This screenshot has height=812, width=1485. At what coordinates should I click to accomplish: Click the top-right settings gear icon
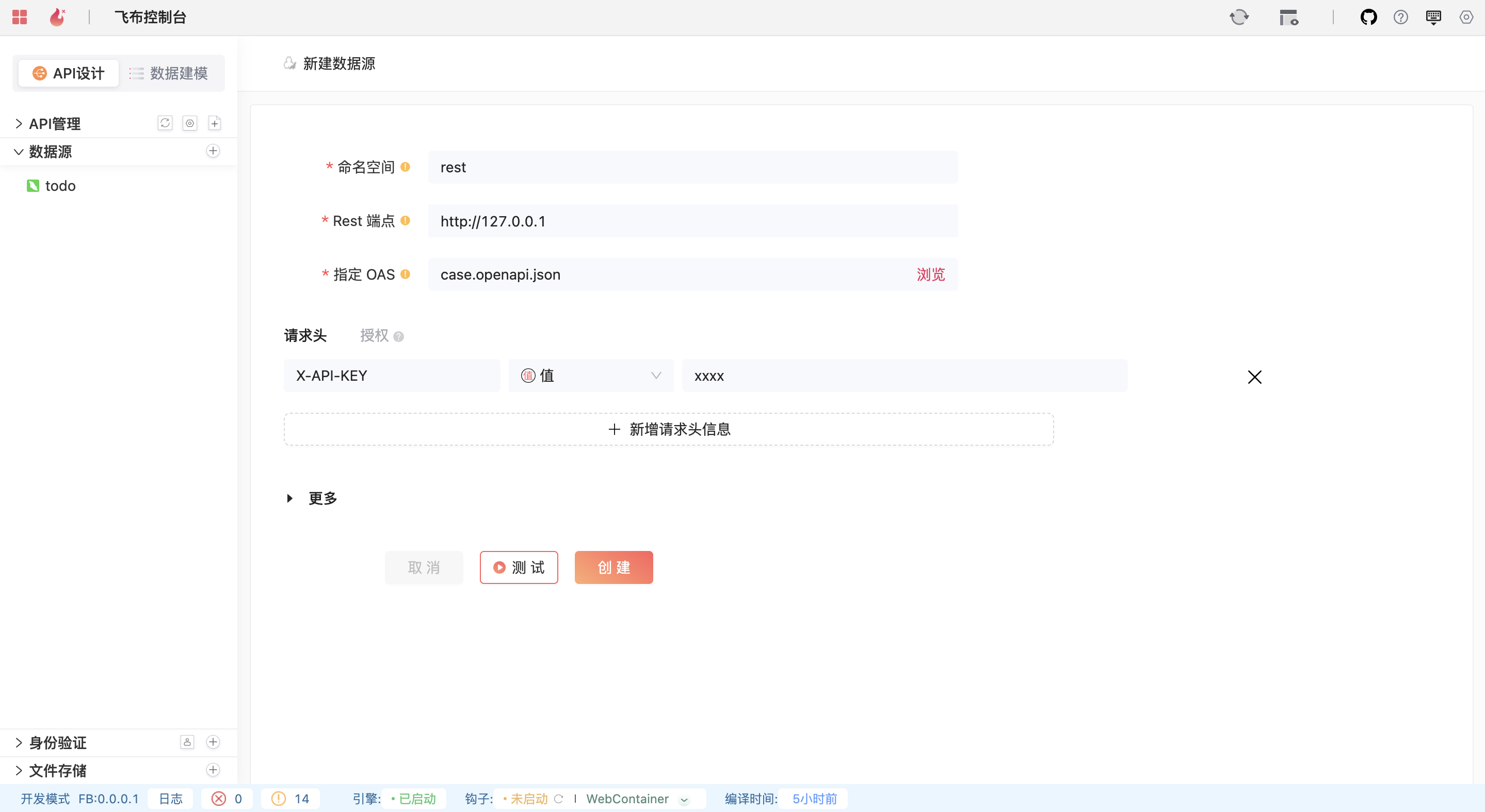pyautogui.click(x=1466, y=18)
